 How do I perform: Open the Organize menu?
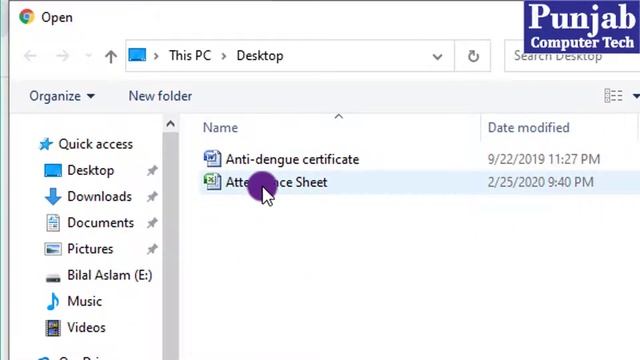[x=62, y=96]
